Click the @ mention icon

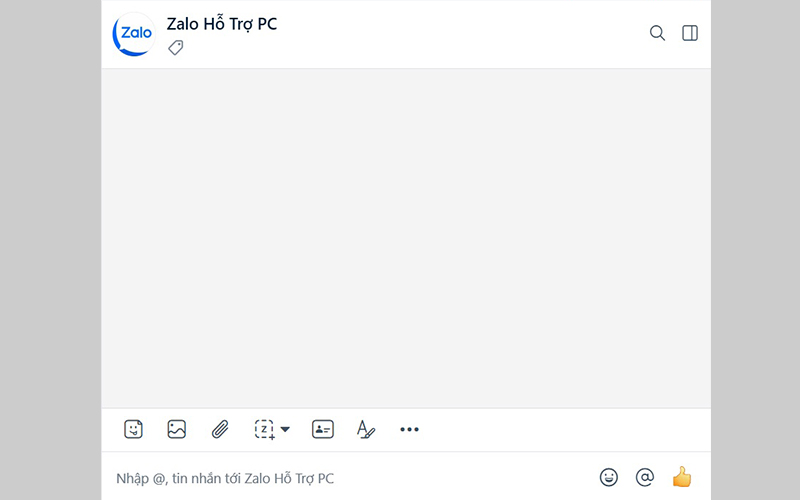645,478
